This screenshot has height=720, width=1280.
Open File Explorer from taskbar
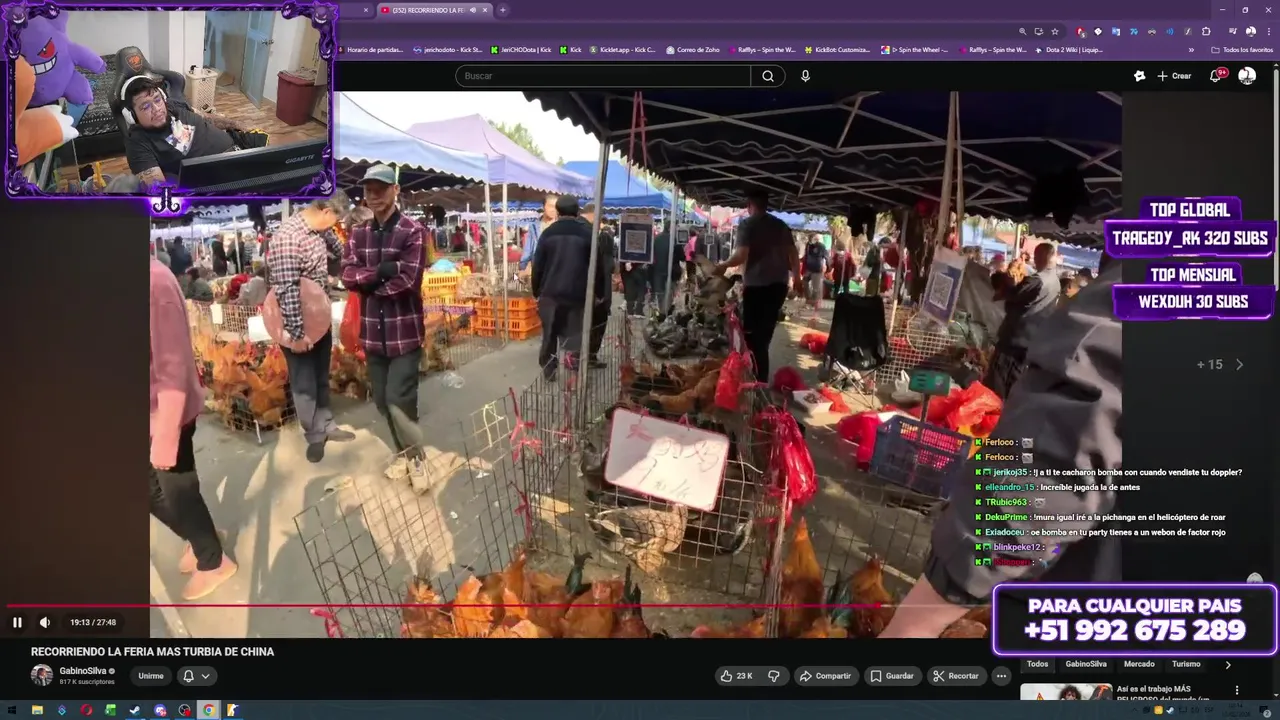click(37, 710)
